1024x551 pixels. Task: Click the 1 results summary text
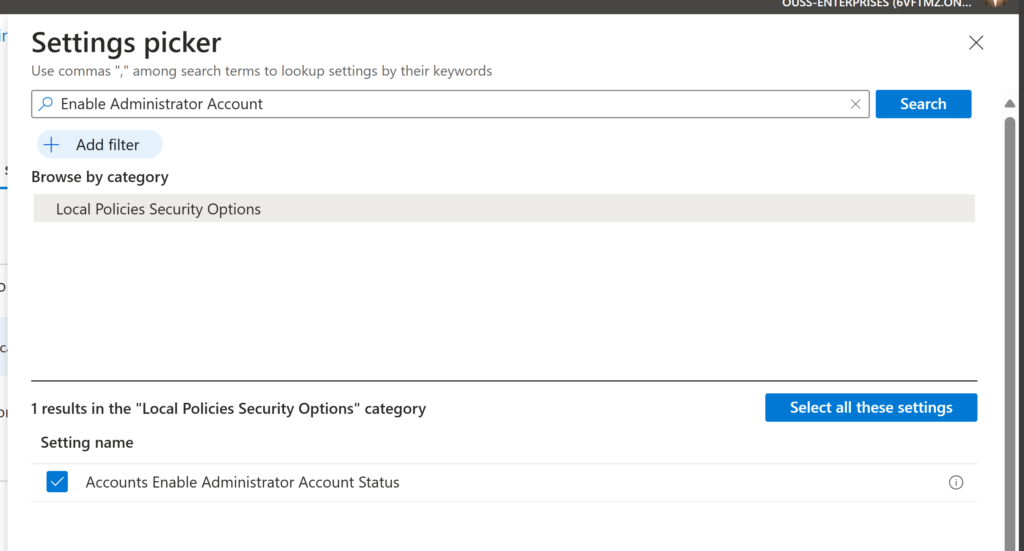(228, 409)
